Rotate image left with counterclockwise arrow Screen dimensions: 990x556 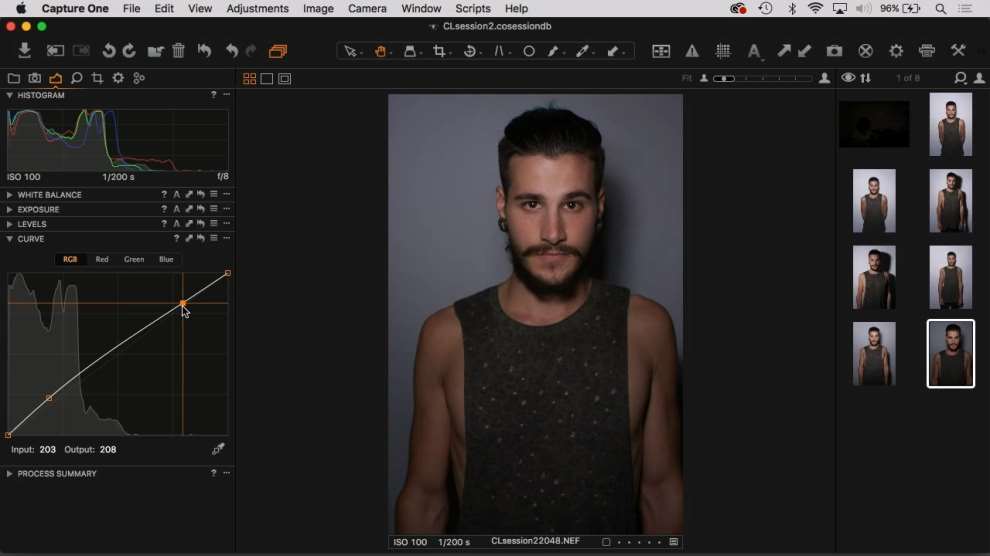point(109,50)
